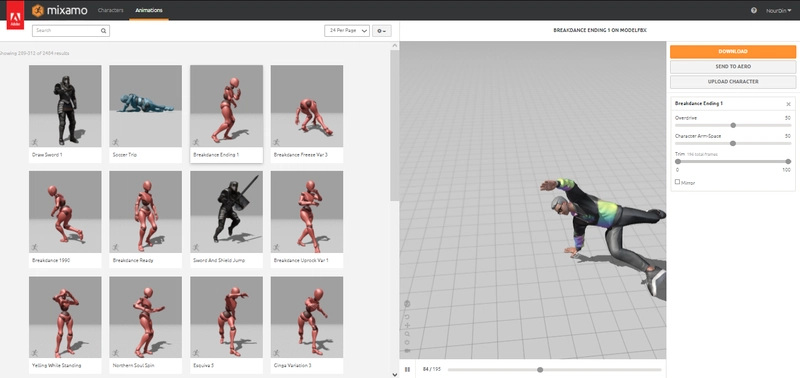Select the Breakdance 1990 animation thumbnail
This screenshot has height=378, width=800.
[x=65, y=212]
